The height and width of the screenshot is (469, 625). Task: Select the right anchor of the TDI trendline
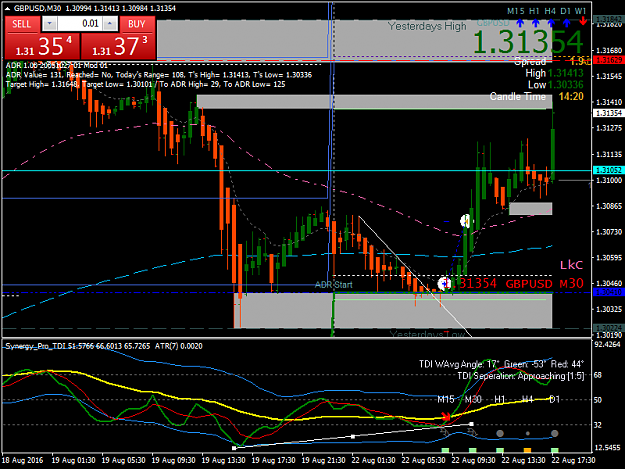click(x=472, y=424)
